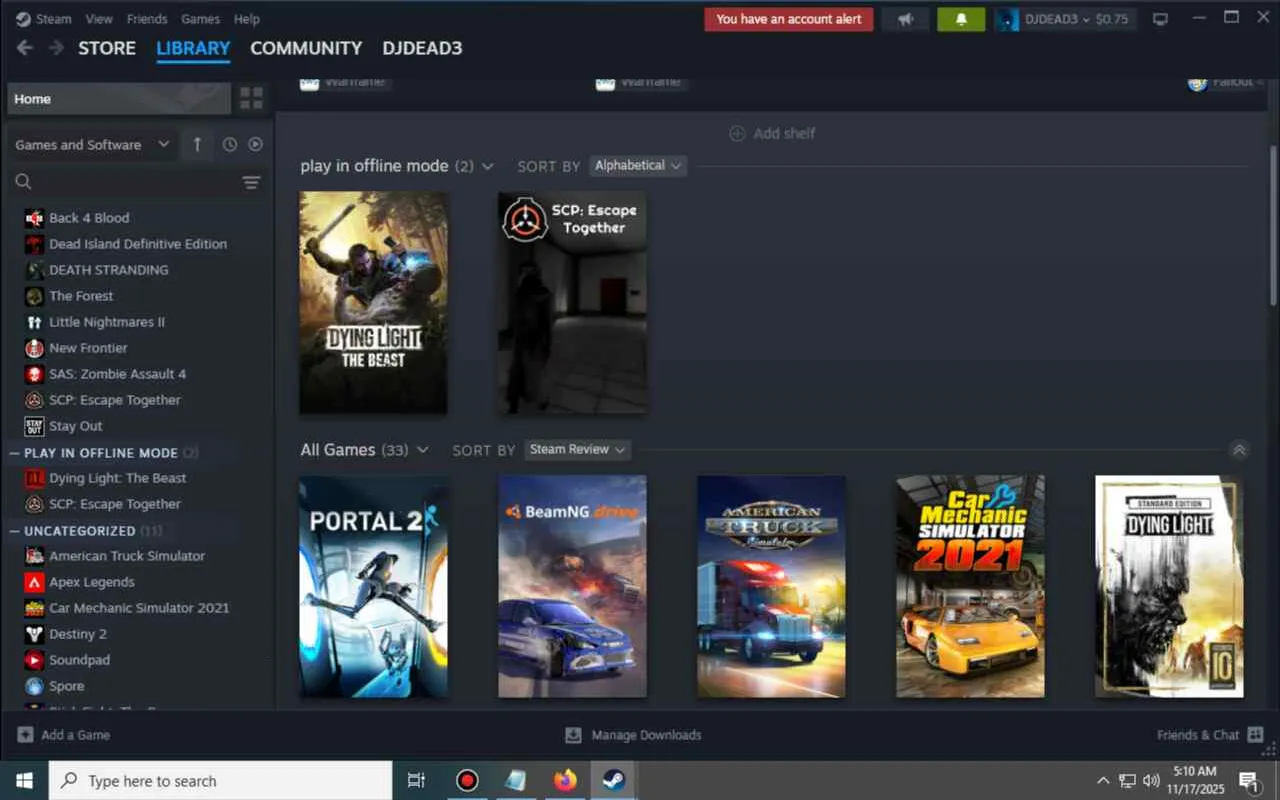The width and height of the screenshot is (1280, 800).
Task: Launch Firefox from the taskbar
Action: (565, 780)
